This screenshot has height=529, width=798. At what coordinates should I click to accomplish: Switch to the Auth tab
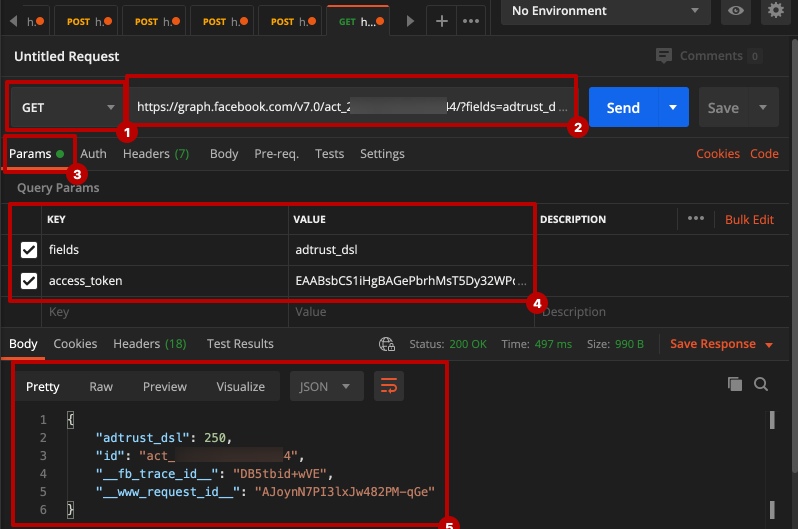pos(94,154)
